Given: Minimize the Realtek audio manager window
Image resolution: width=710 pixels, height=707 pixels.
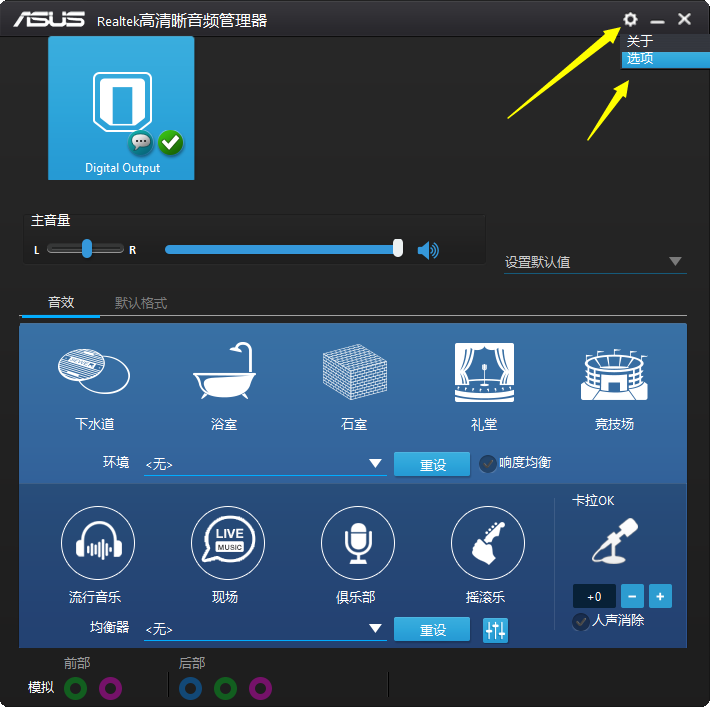Looking at the screenshot, I should click(x=657, y=21).
